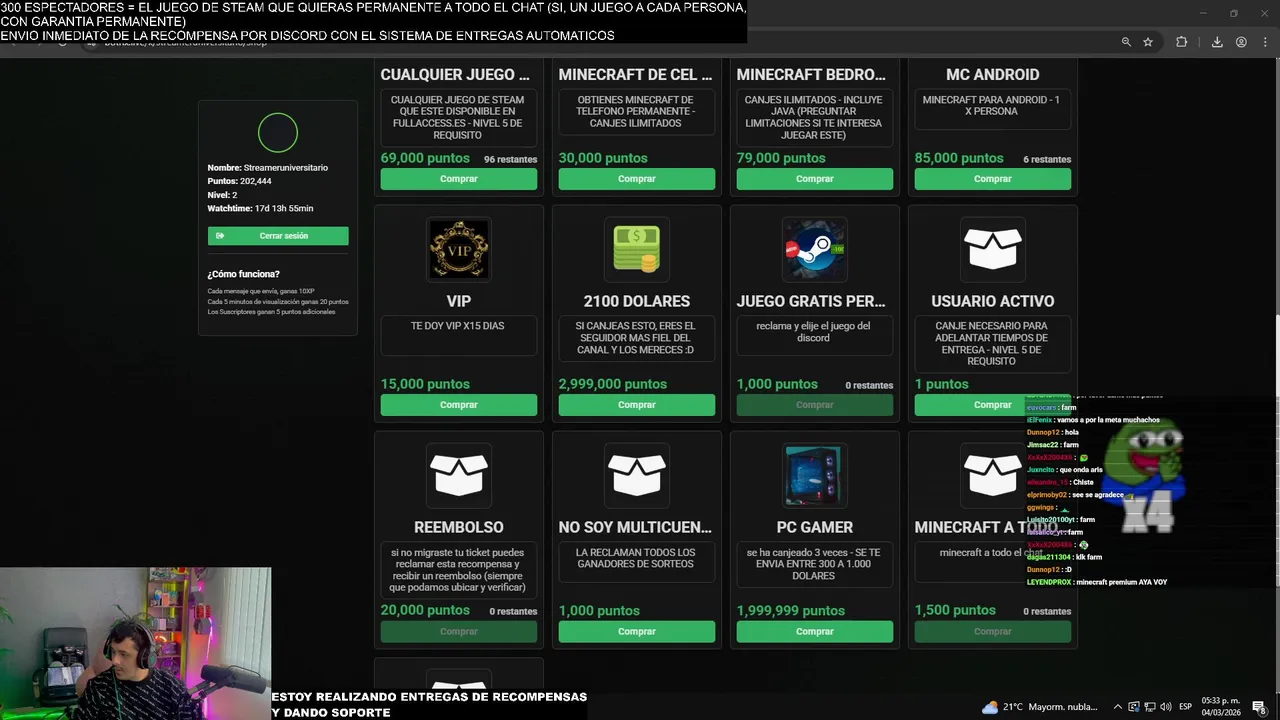
Task: Click Comprar under MINECRAFT BEDRO
Action: click(814, 179)
